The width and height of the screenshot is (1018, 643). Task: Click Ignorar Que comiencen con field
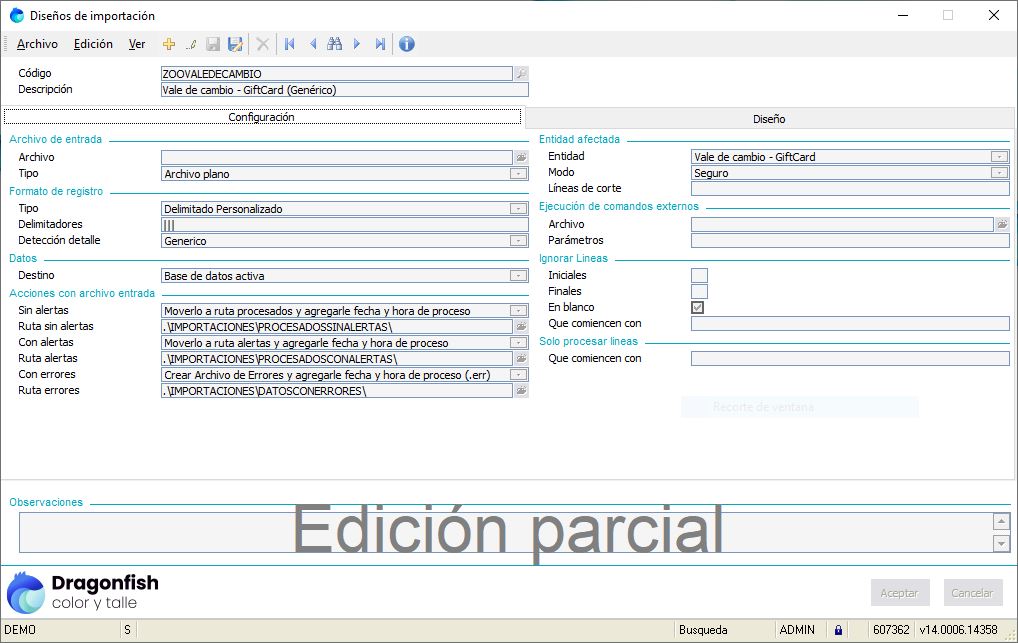(x=850, y=323)
